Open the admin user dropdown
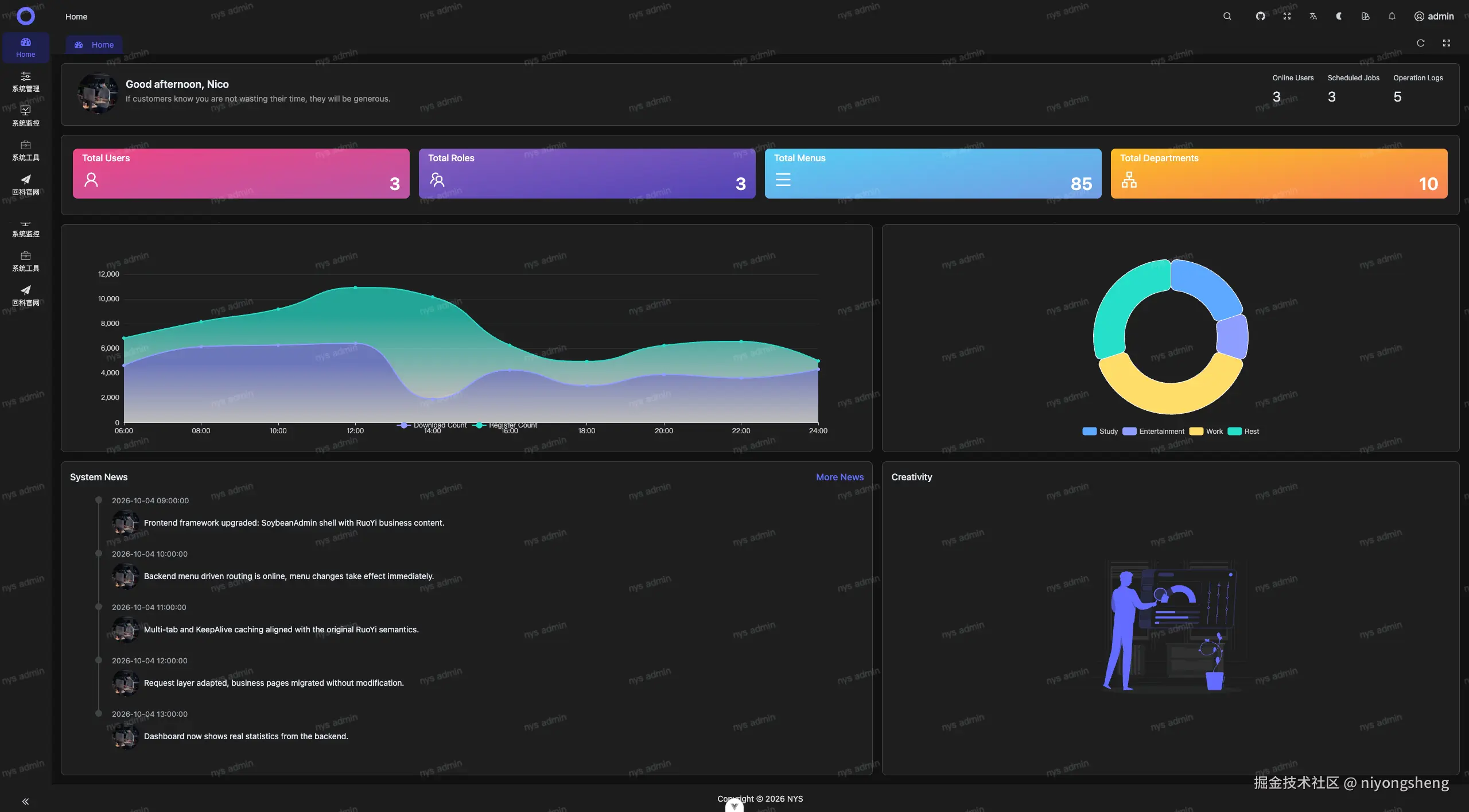The image size is (1469, 812). click(x=1434, y=16)
